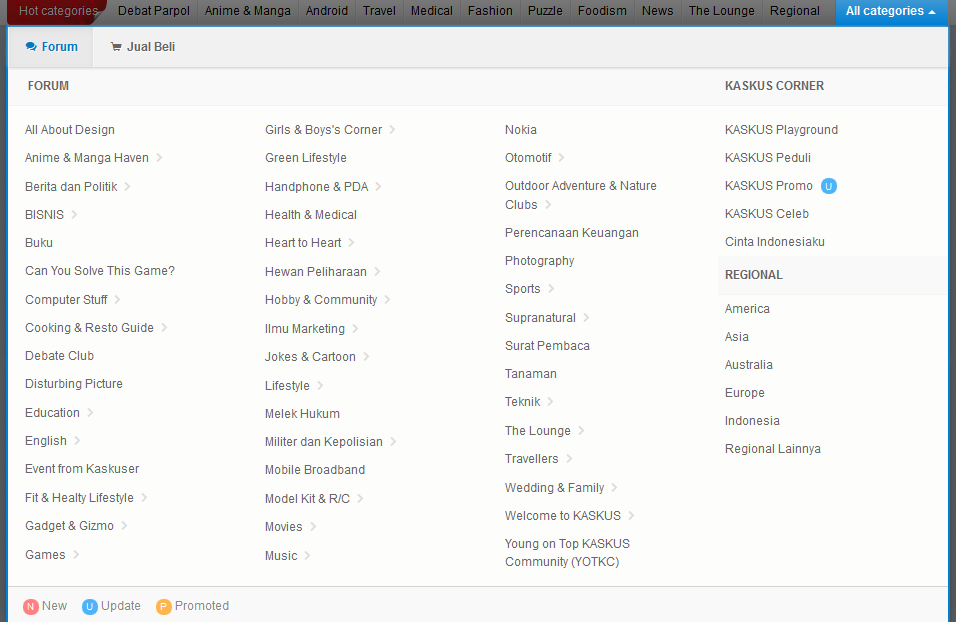956x622 pixels.
Task: Collapse the All categories dropdown
Action: click(x=891, y=11)
